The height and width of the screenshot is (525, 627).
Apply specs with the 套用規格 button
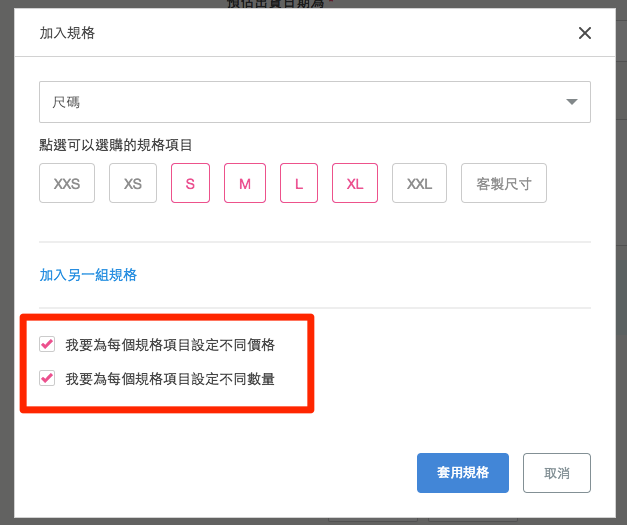click(463, 473)
